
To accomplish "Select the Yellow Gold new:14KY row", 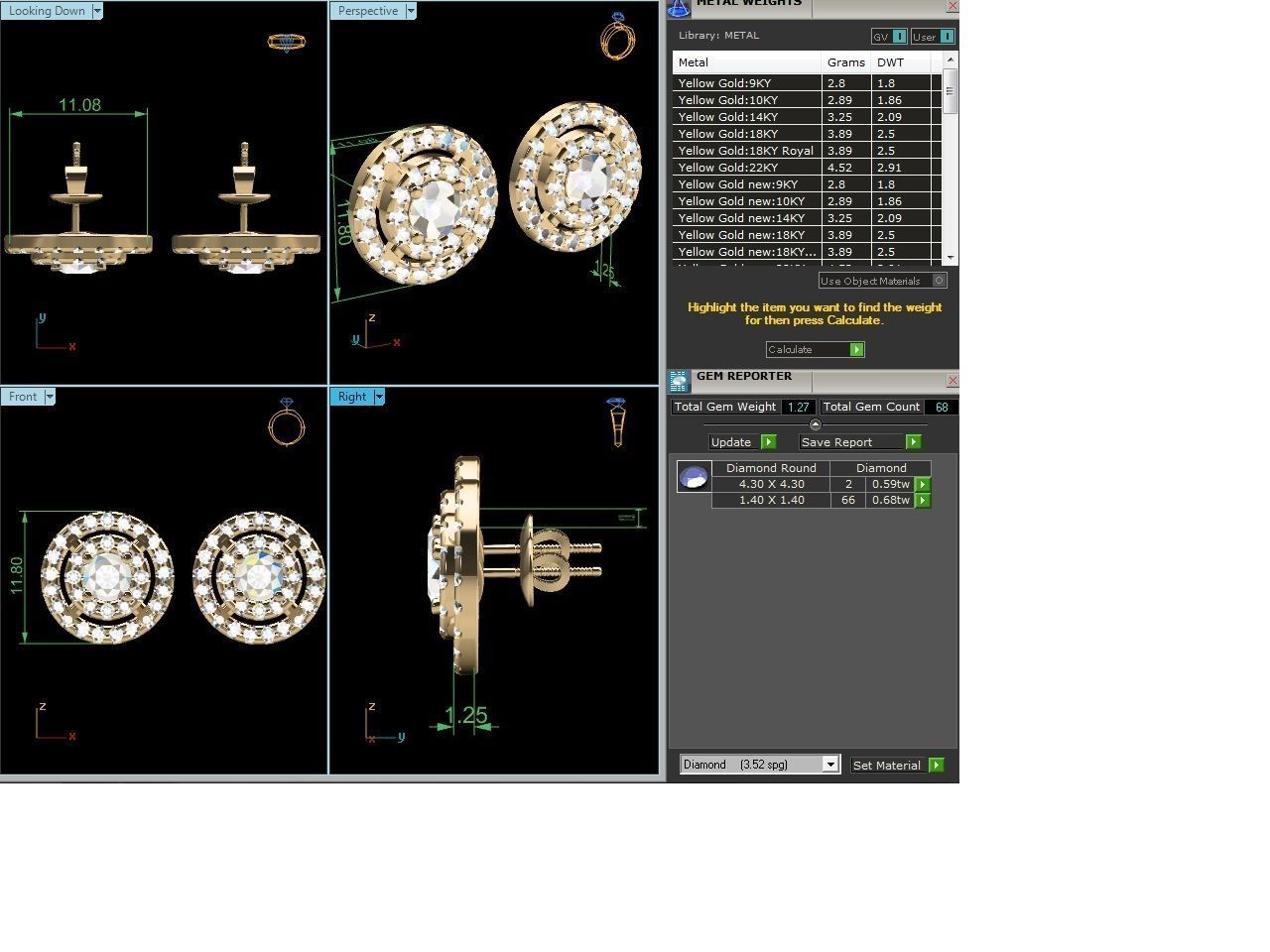I will click(807, 218).
